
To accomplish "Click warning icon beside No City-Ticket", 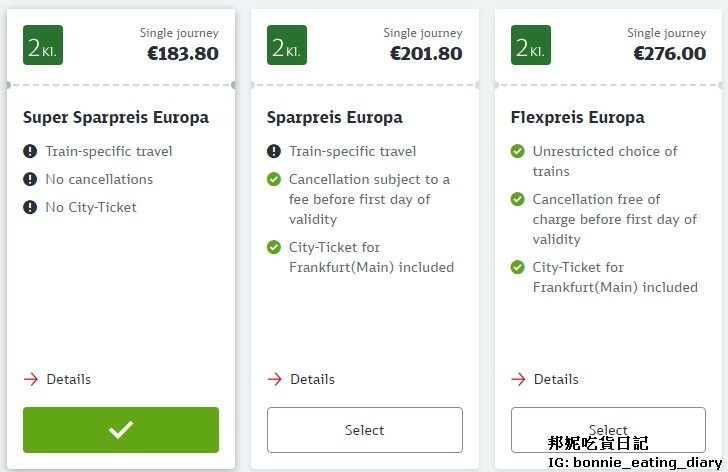I will [30, 208].
